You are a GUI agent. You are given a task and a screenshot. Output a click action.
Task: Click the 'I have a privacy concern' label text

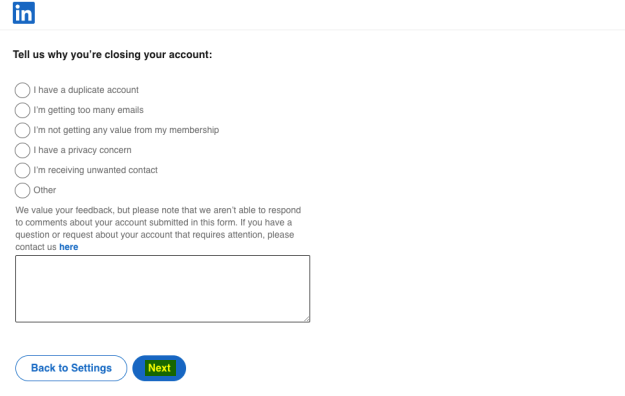pyautogui.click(x=83, y=150)
